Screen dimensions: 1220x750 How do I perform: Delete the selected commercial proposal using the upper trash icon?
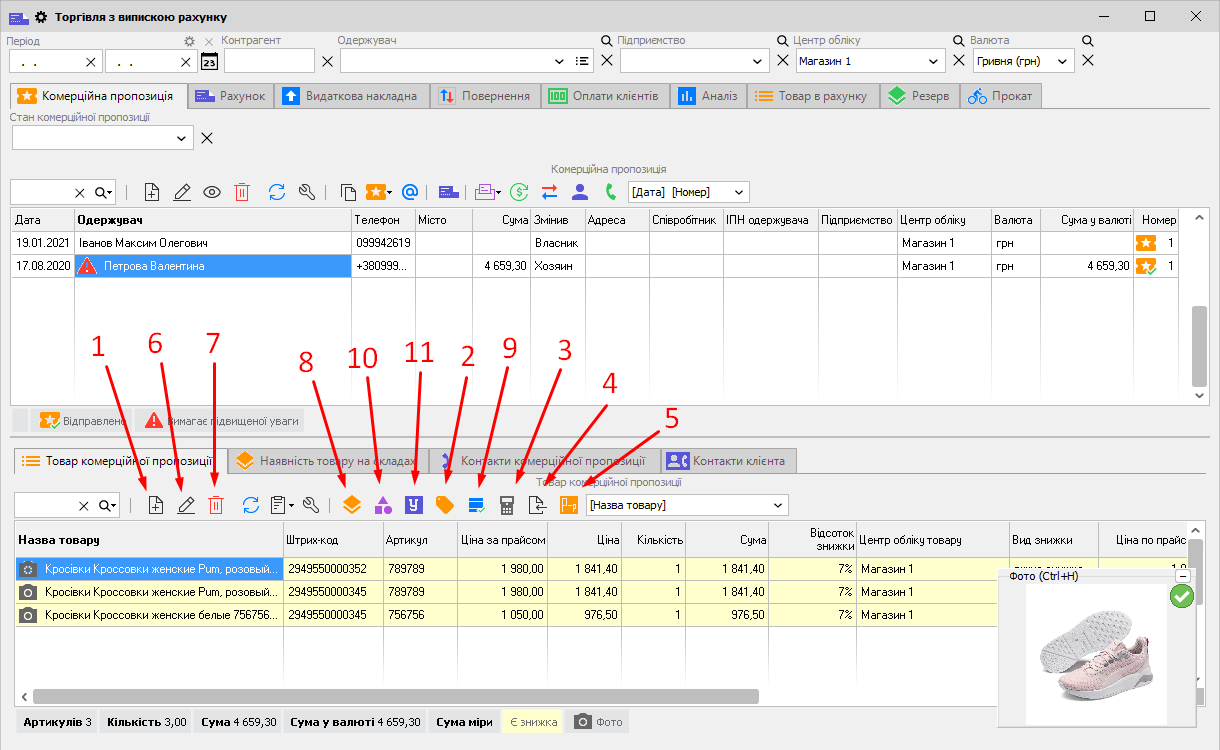click(242, 192)
